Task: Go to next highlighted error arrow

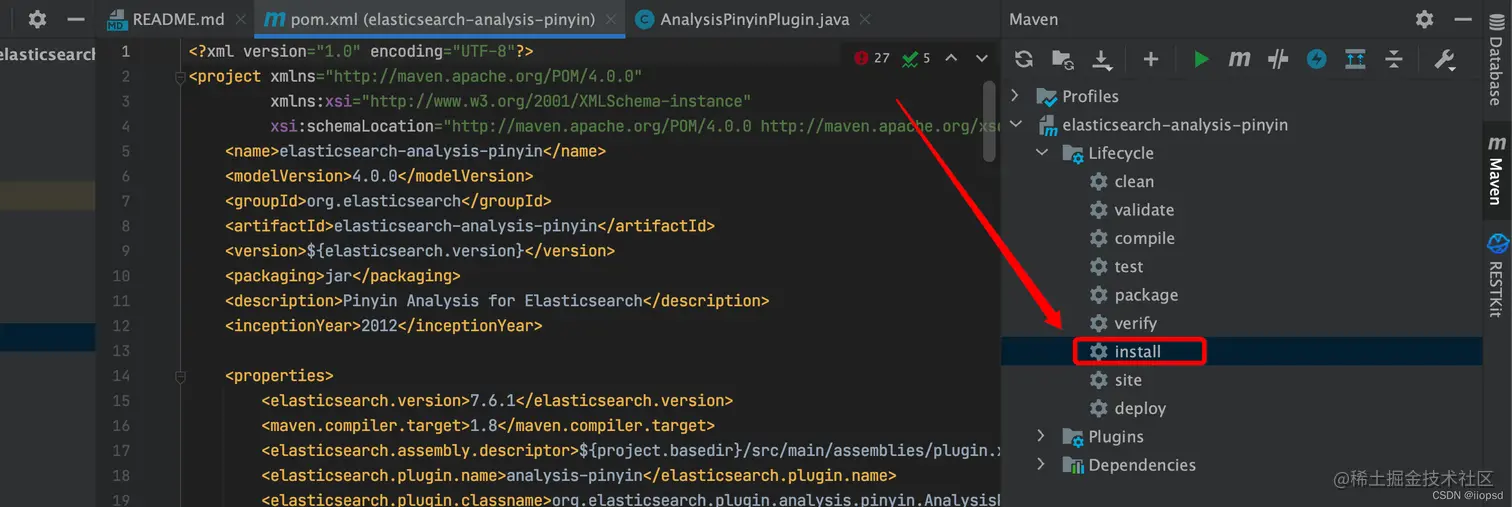Action: [x=982, y=58]
